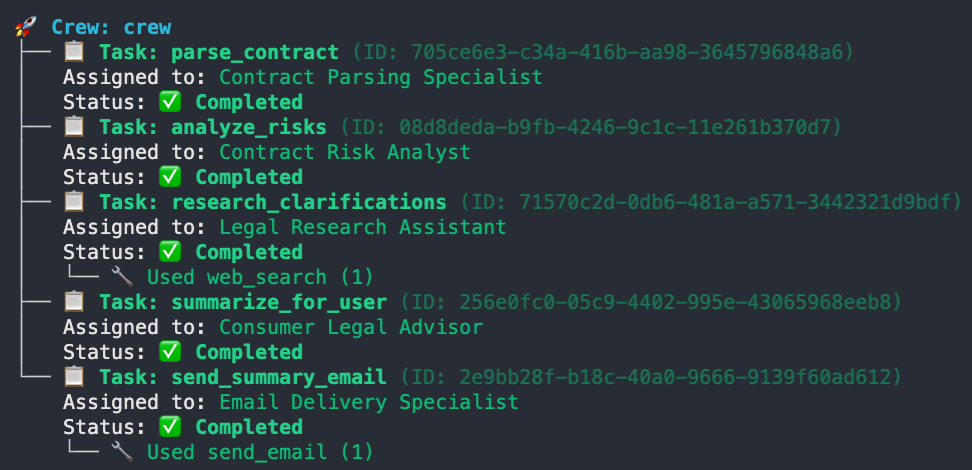Viewport: 972px width, 470px height.
Task: Click the clipboard icon for analyze_risks task
Action: [x=73, y=127]
